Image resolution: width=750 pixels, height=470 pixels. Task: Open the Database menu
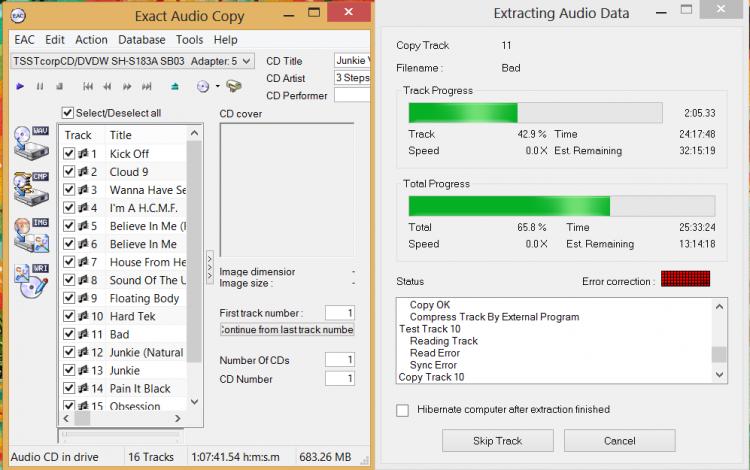pos(142,40)
